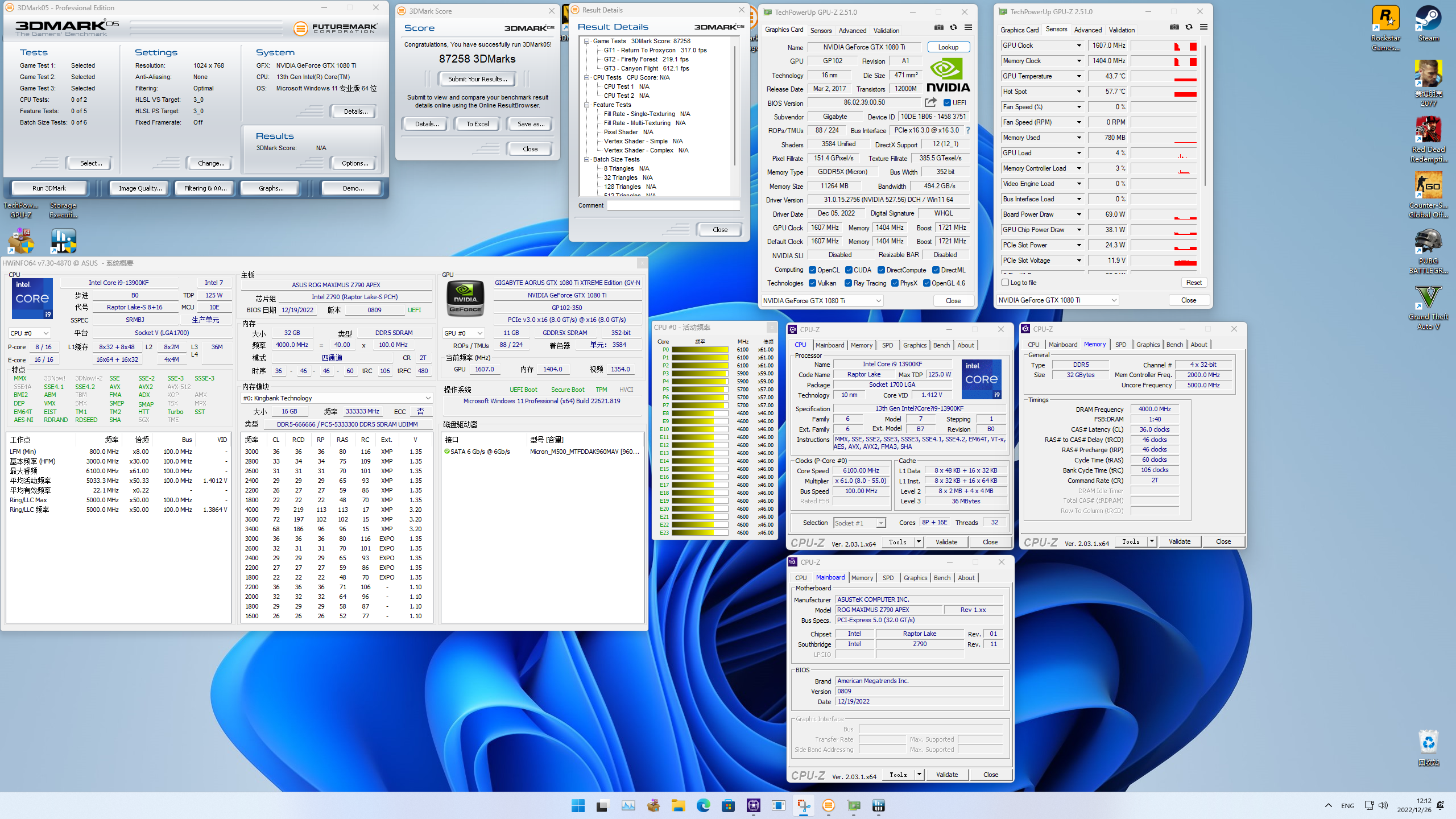Open the GPU #0 dropdown in HWiNFO
Image resolution: width=1456 pixels, height=819 pixels.
click(x=464, y=333)
